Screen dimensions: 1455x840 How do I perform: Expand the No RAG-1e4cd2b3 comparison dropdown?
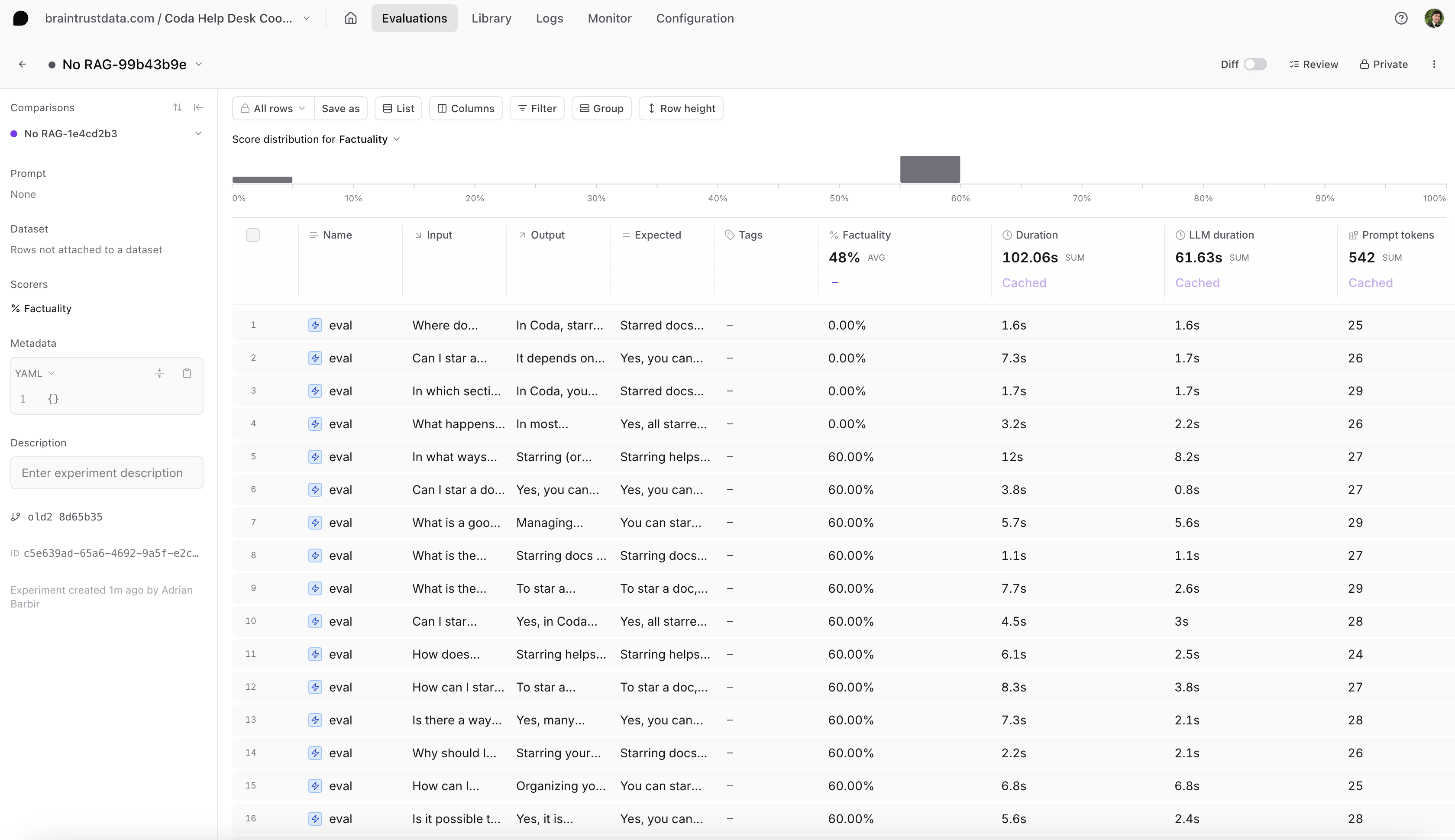[x=198, y=133]
